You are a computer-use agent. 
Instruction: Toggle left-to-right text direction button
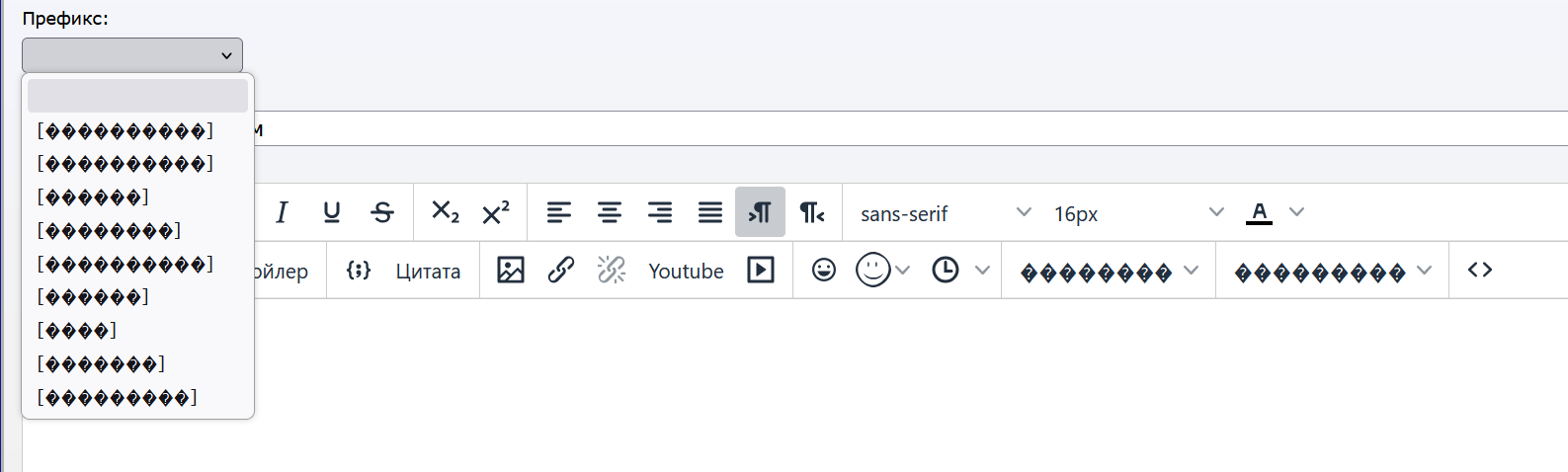point(760,212)
